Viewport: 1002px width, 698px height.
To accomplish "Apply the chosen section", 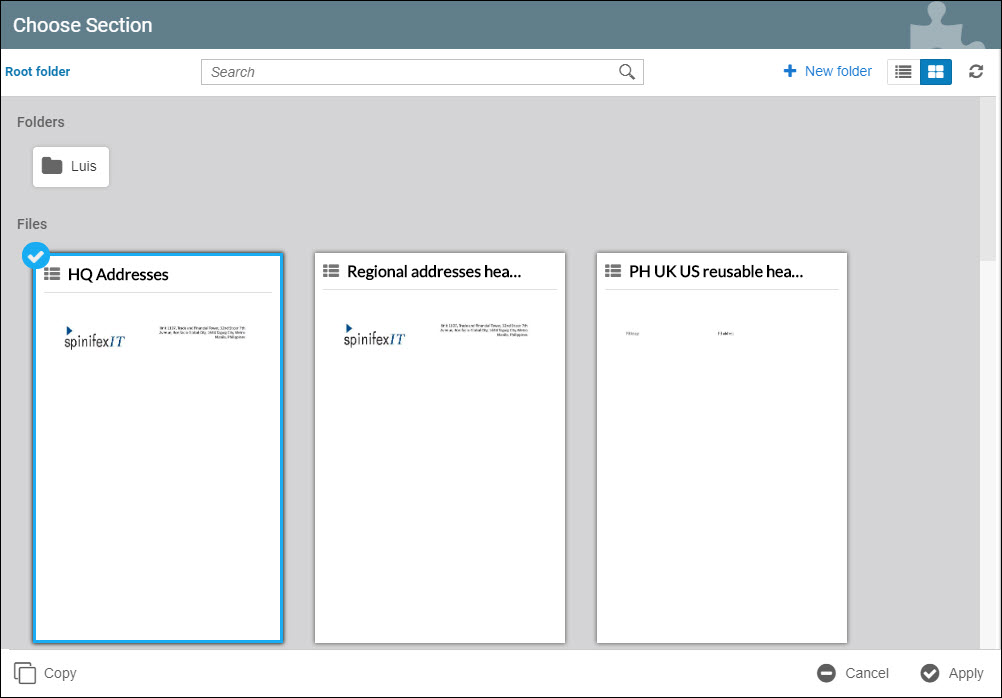I will pos(952,674).
